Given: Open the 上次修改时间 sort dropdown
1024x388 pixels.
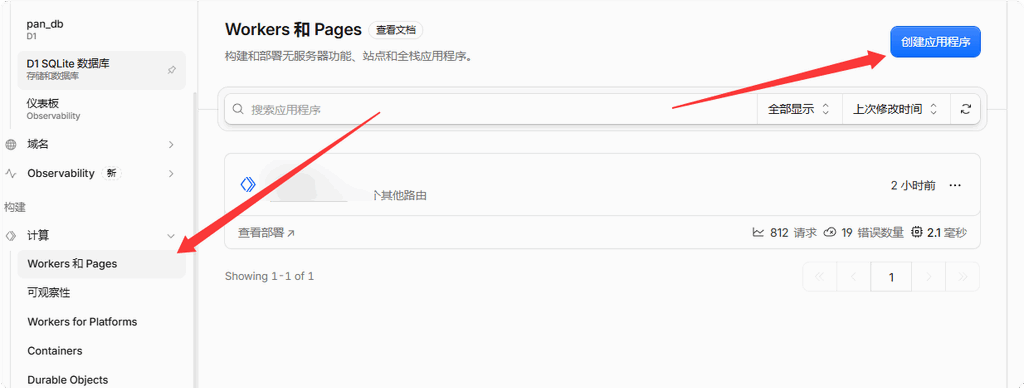Looking at the screenshot, I should (895, 109).
